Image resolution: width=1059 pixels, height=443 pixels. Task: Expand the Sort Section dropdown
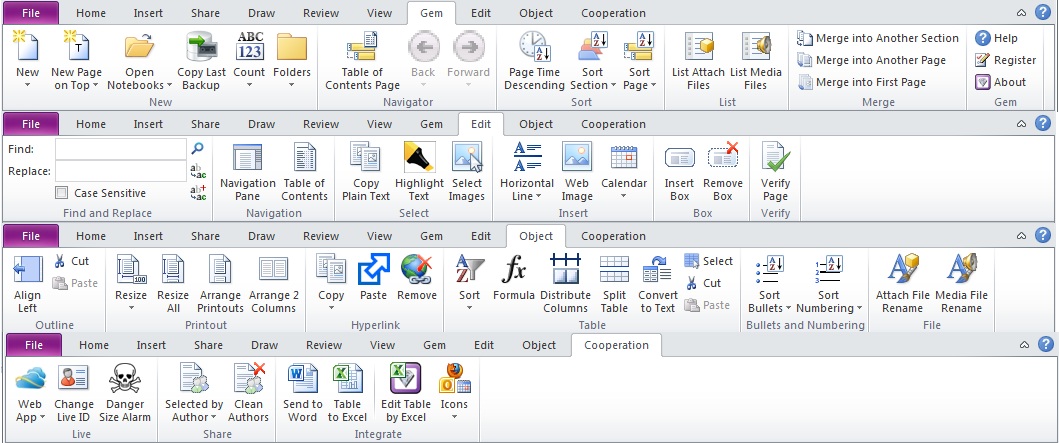(613, 85)
